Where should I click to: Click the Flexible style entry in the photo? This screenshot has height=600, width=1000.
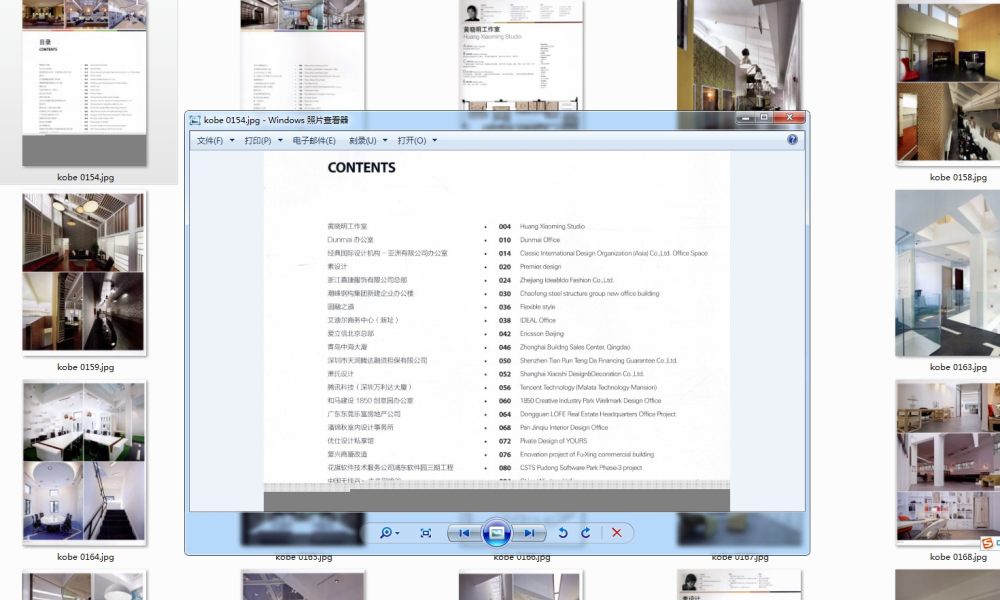point(538,307)
